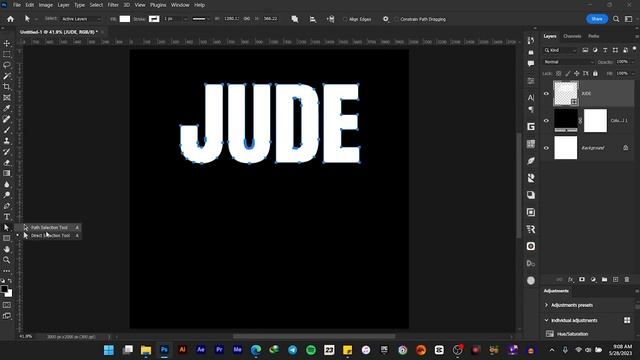The height and width of the screenshot is (360, 640).
Task: Select the Spot Healing Brush tool
Action: pos(7,119)
